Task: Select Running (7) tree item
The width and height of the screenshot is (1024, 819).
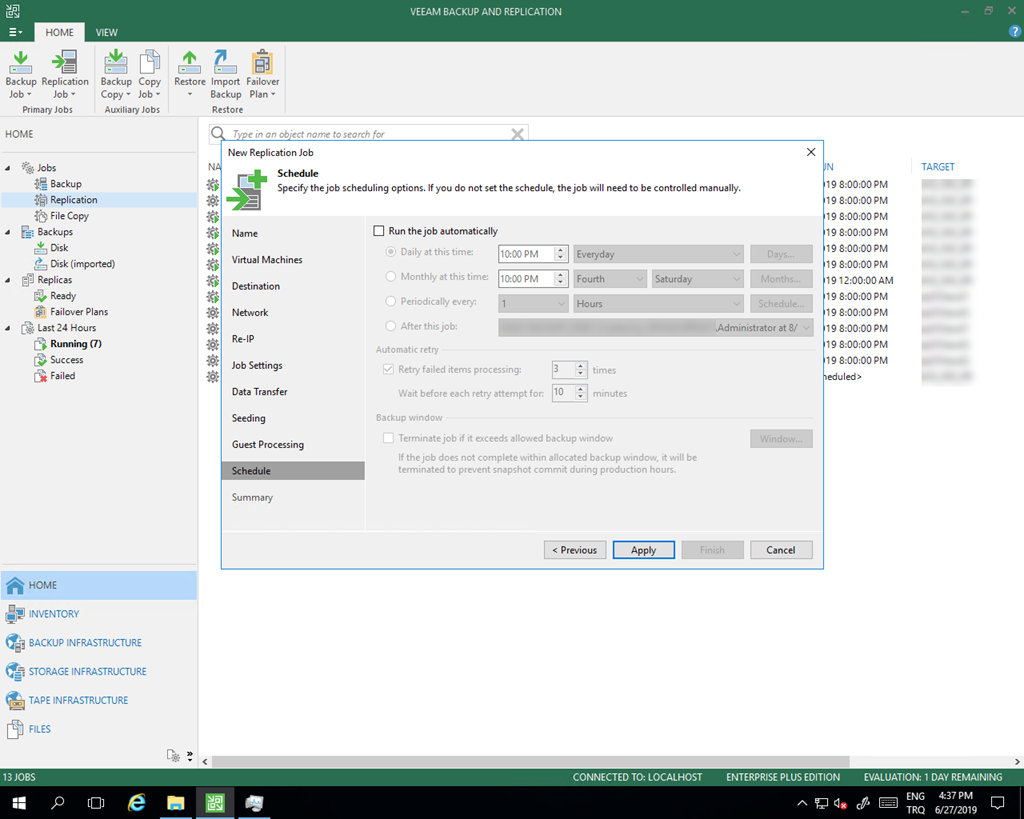Action: tap(76, 344)
